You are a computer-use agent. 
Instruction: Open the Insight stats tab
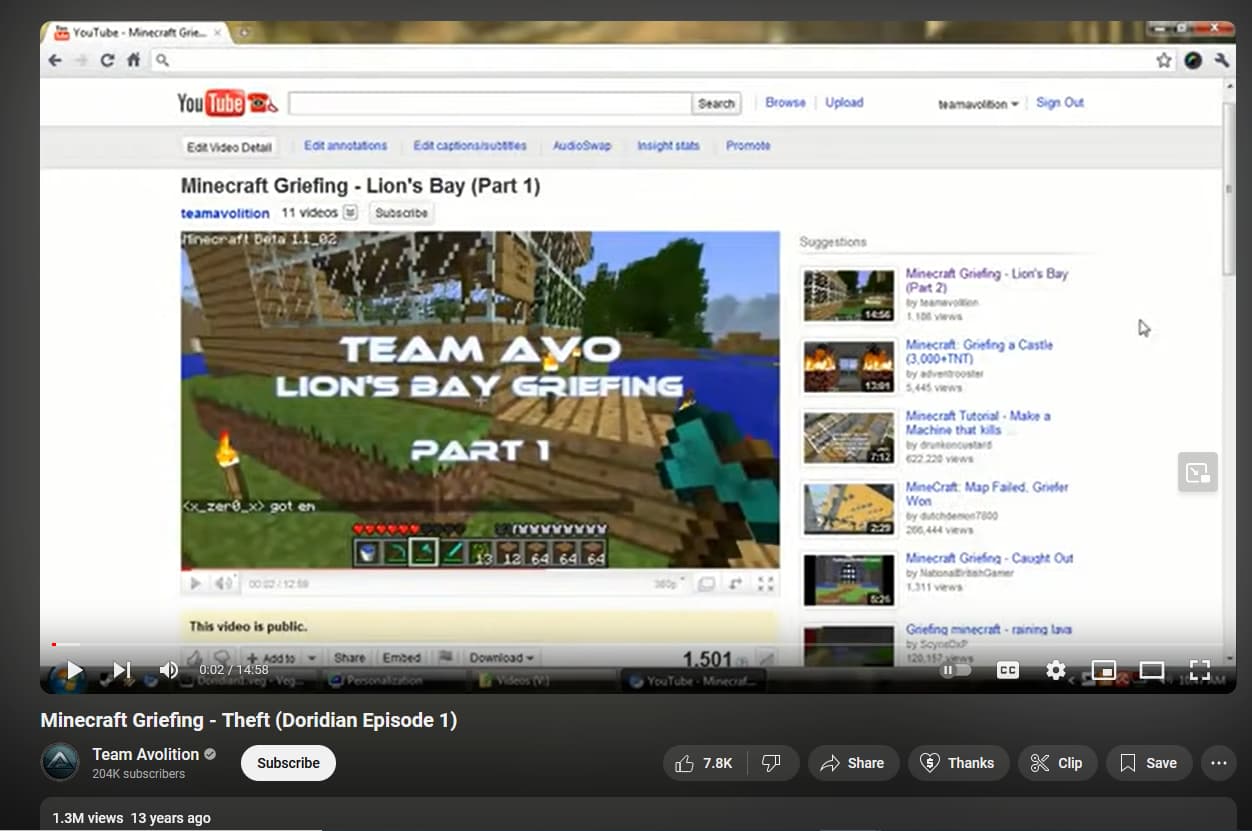[668, 146]
